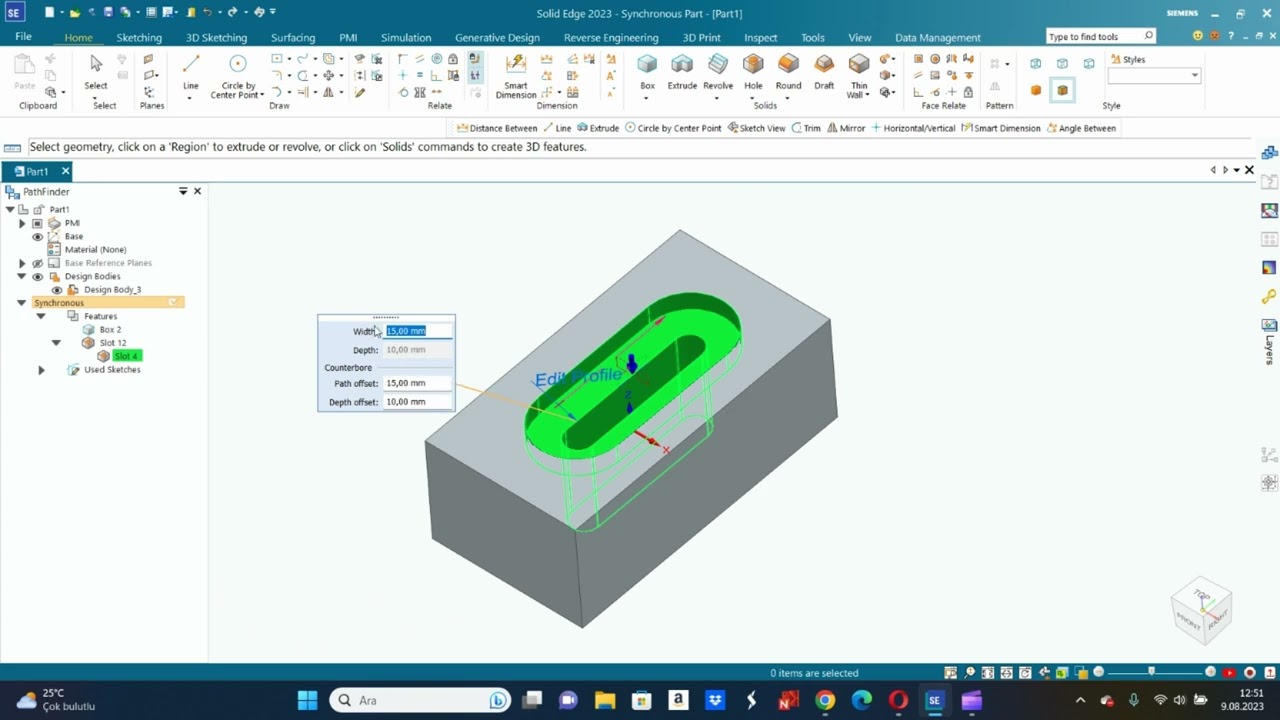The width and height of the screenshot is (1280, 720).
Task: Click the Paste clipboard icon
Action: [25, 72]
